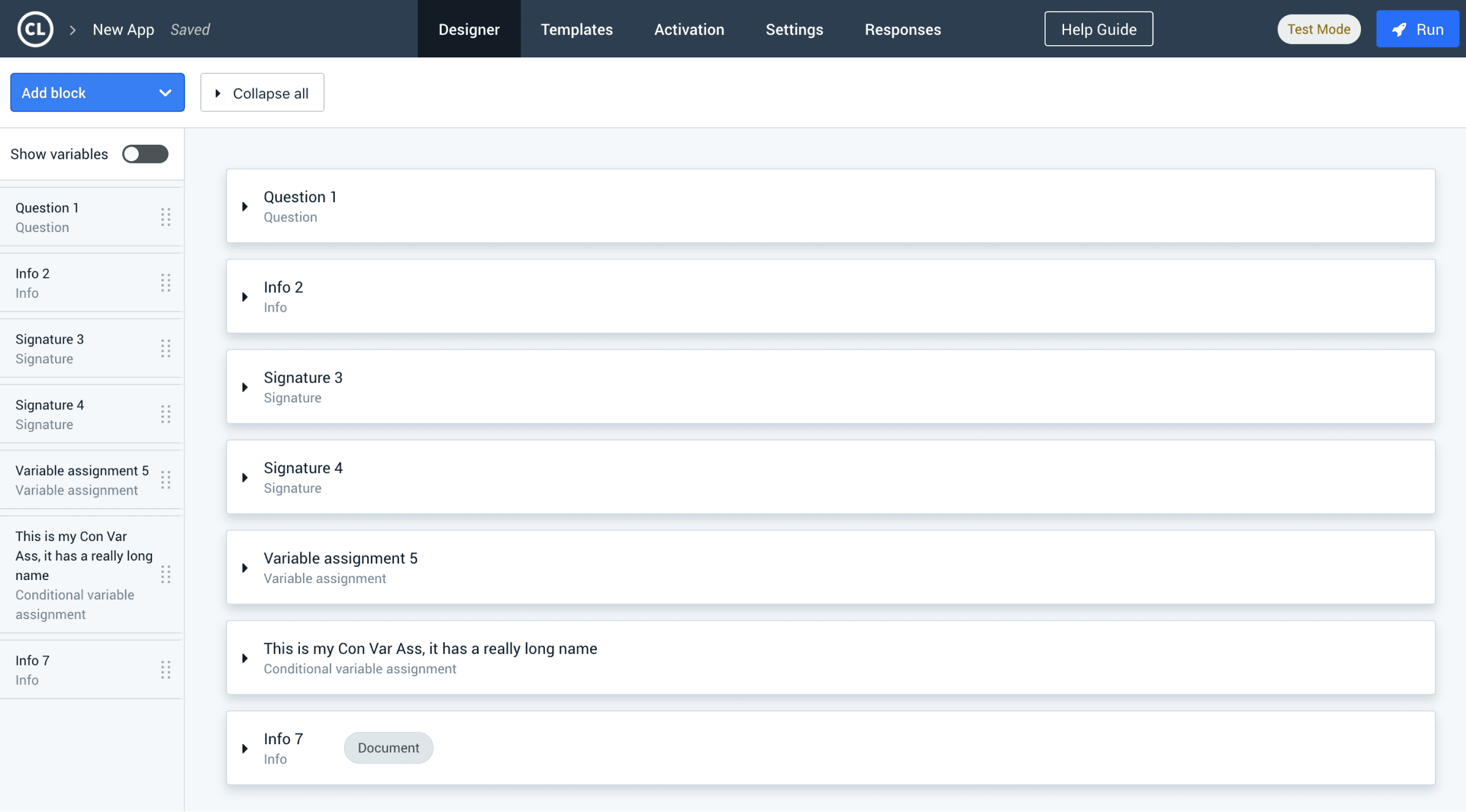Viewport: 1466px width, 812px height.
Task: Click the CL logo icon
Action: (35, 29)
